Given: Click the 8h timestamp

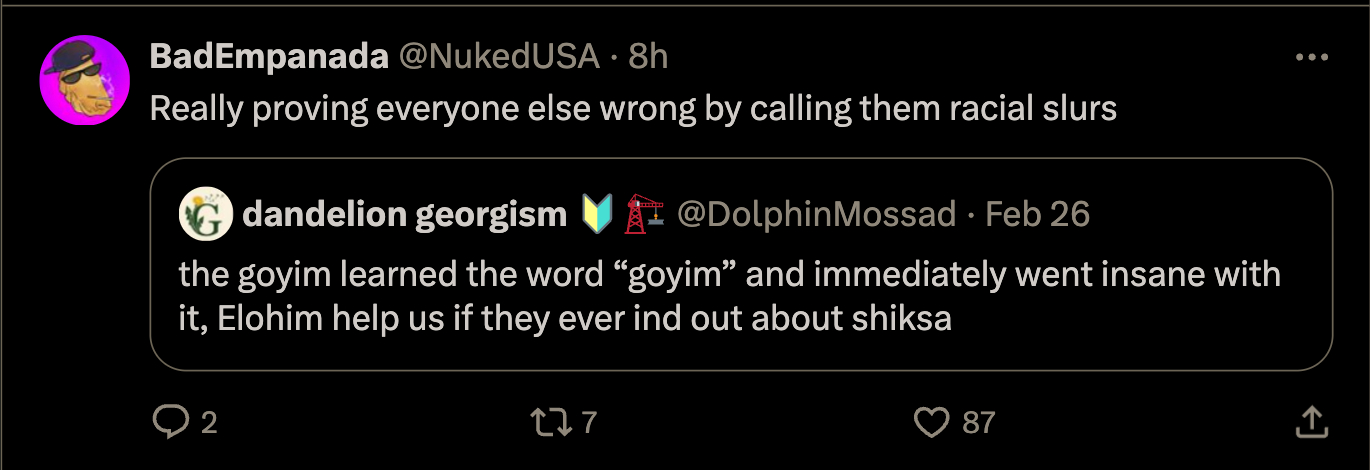Looking at the screenshot, I should click(x=648, y=57).
